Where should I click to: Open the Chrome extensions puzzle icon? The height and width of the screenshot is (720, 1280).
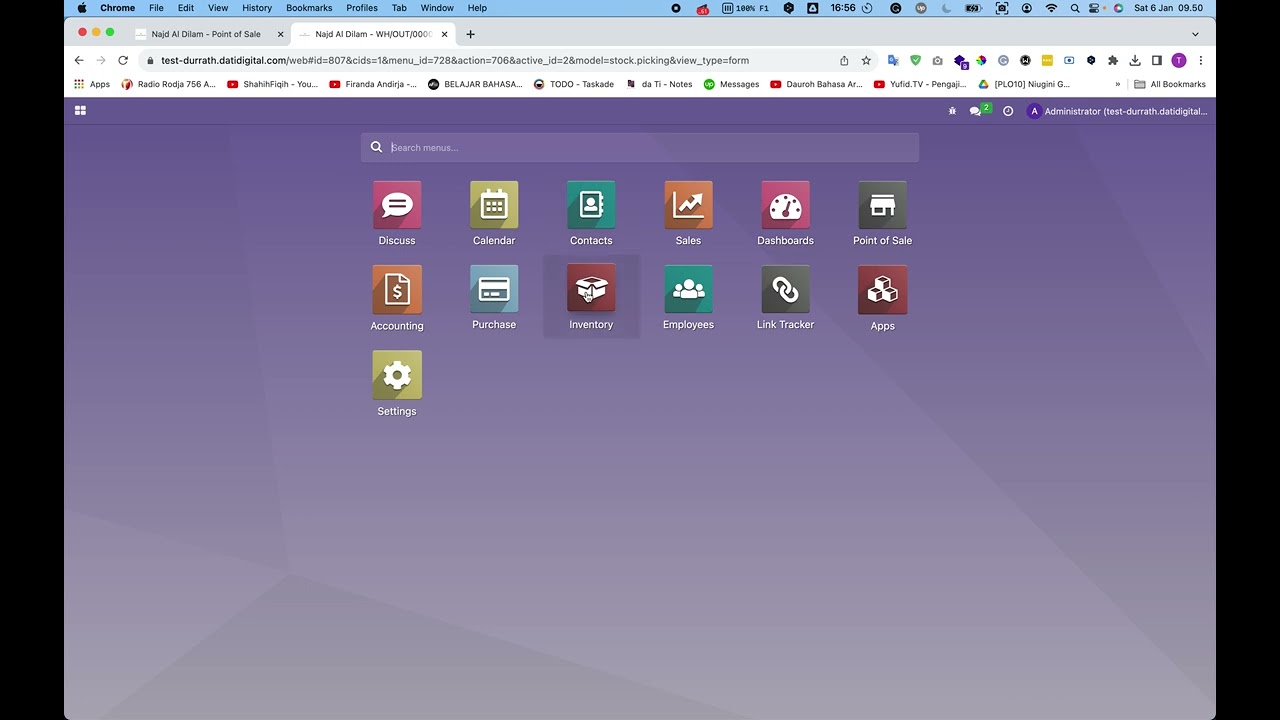tap(1113, 60)
